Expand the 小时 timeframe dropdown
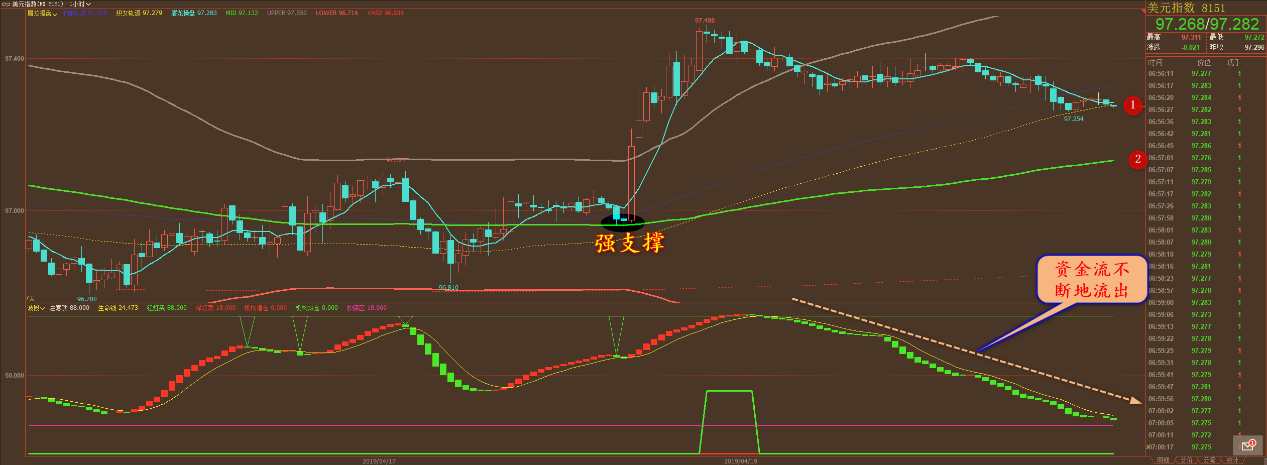The height and width of the screenshot is (465, 1267). point(80,4)
